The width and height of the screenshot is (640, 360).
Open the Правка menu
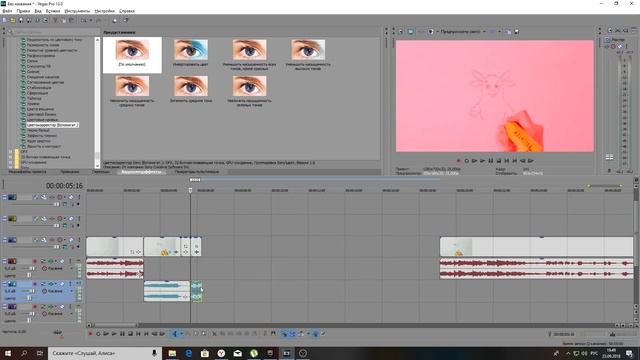coord(23,11)
